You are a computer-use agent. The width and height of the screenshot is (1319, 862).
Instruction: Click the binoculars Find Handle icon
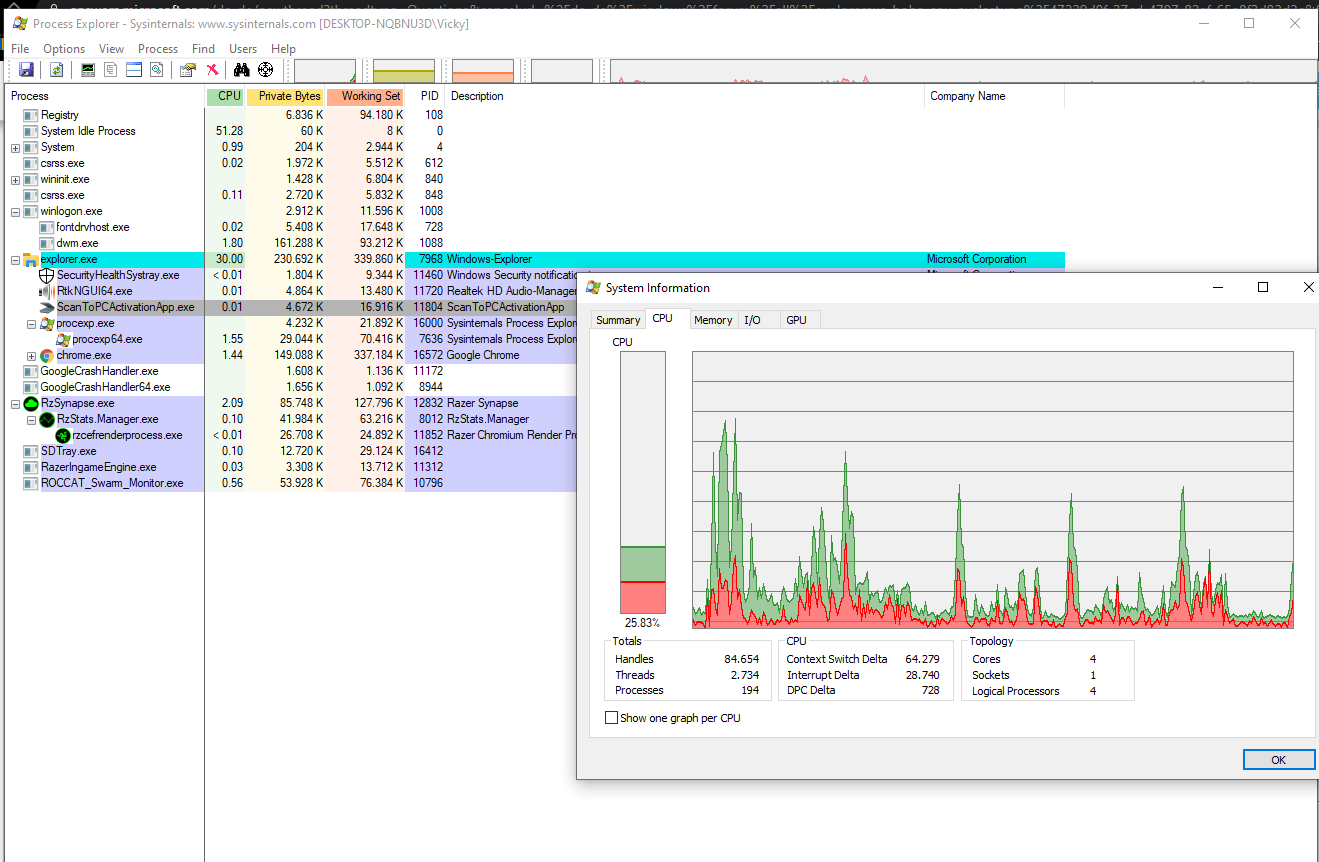click(x=241, y=70)
